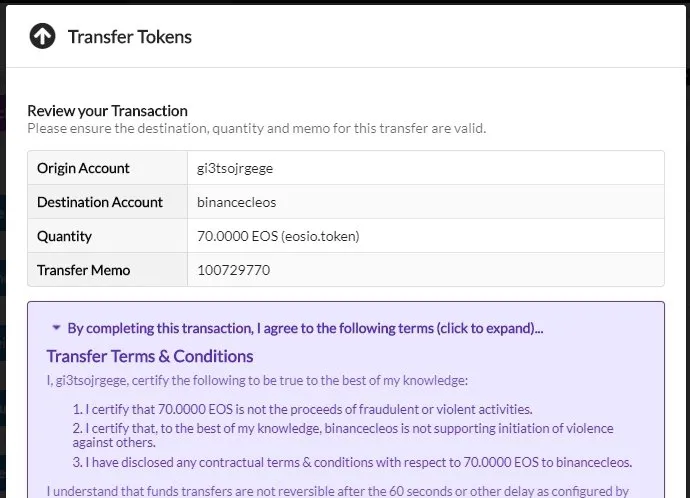This screenshot has height=498, width=690.
Task: Click the second certification about initiation of violence
Action: (x=343, y=435)
